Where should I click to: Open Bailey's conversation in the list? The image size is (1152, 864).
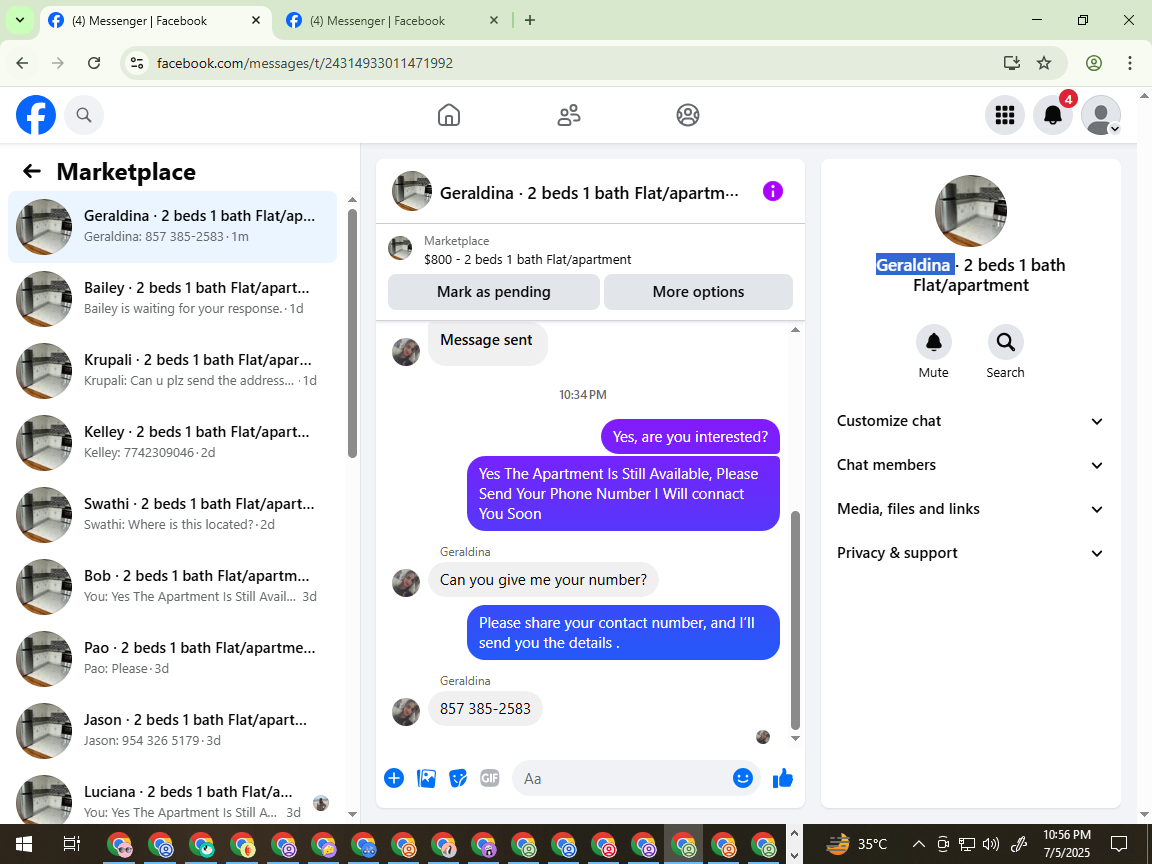(x=173, y=298)
